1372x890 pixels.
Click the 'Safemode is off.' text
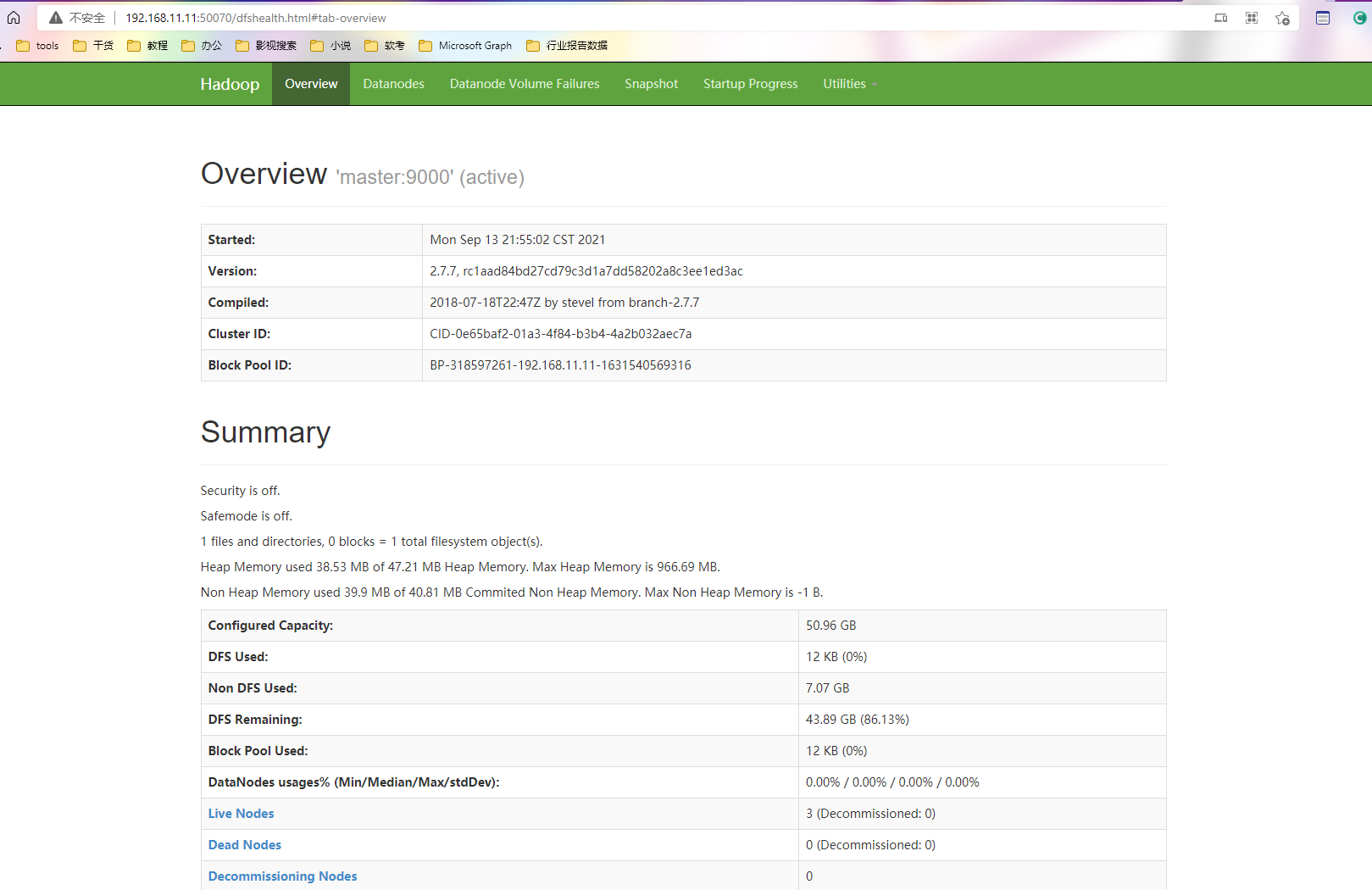(246, 516)
